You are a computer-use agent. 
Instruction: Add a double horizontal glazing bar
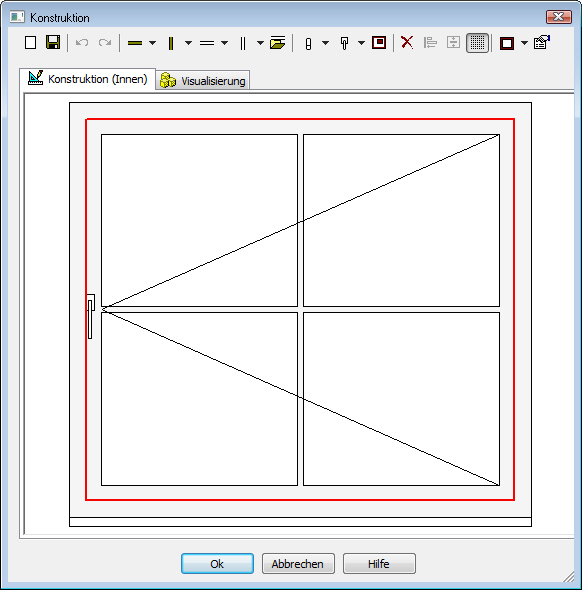click(207, 43)
